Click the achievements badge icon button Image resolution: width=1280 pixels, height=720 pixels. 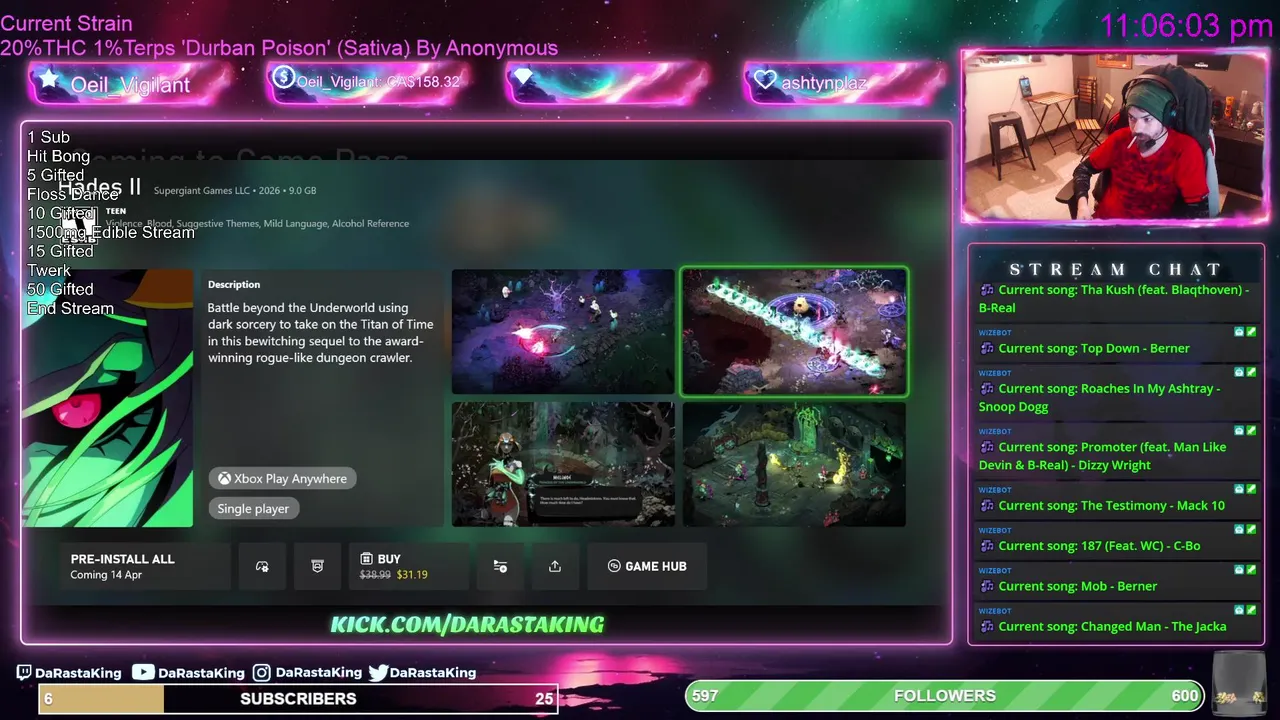(x=317, y=567)
